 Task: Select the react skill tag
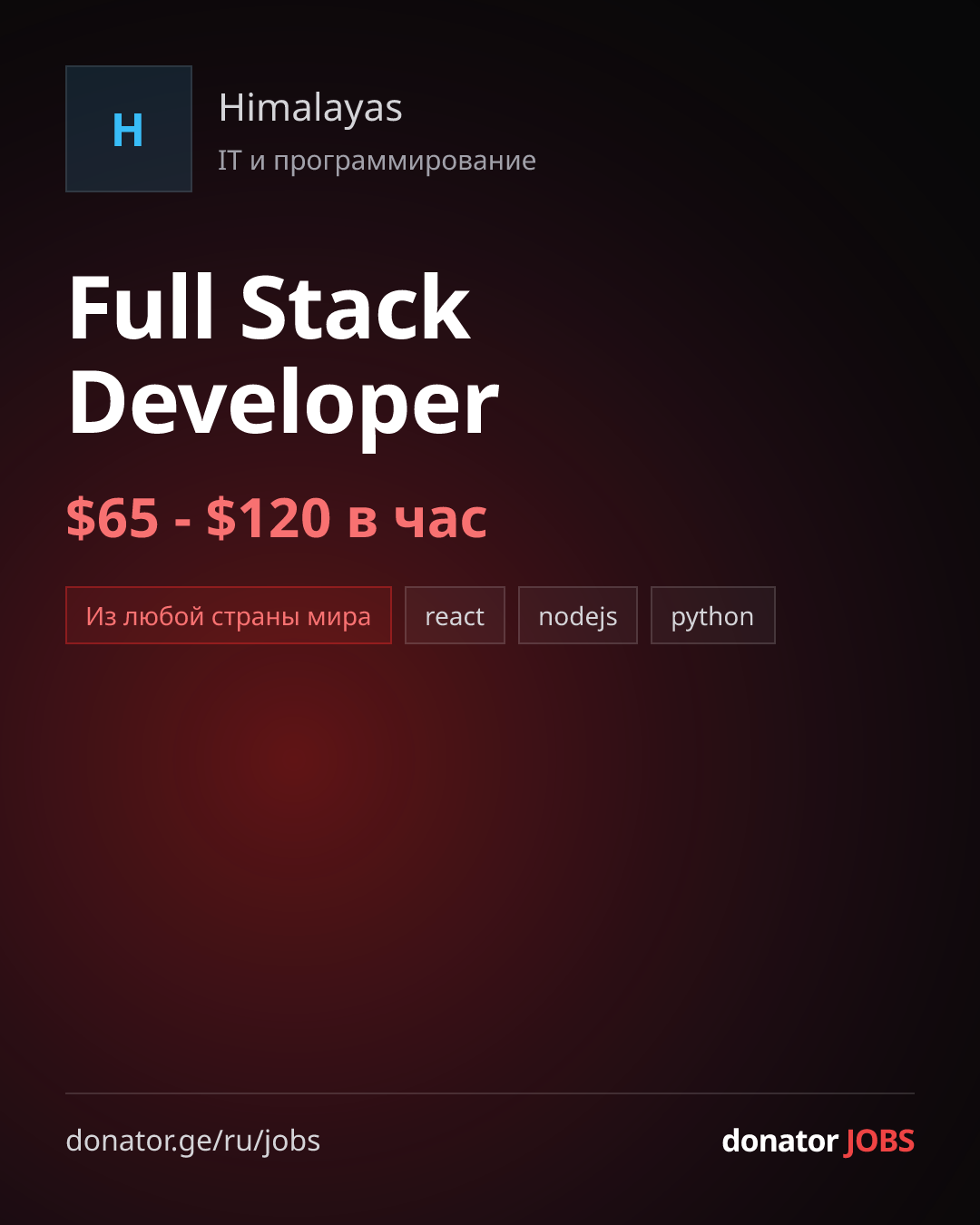point(455,615)
